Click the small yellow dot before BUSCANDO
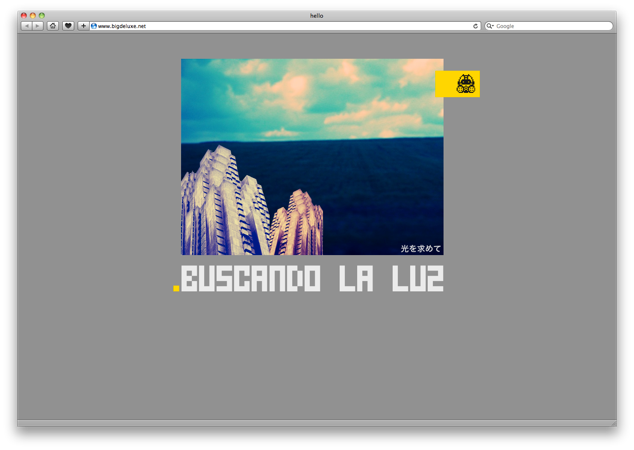This screenshot has height=450, width=634. pyautogui.click(x=176, y=288)
